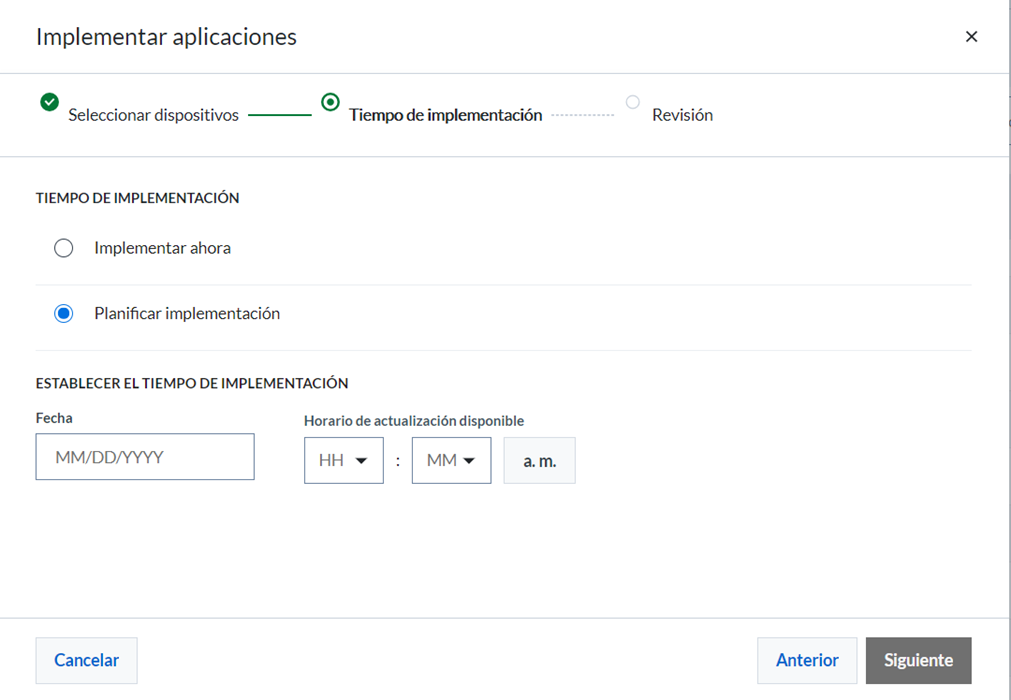Select Planificar implementación radio button
Screen dimensions: 1011x700
pyautogui.click(x=63, y=314)
